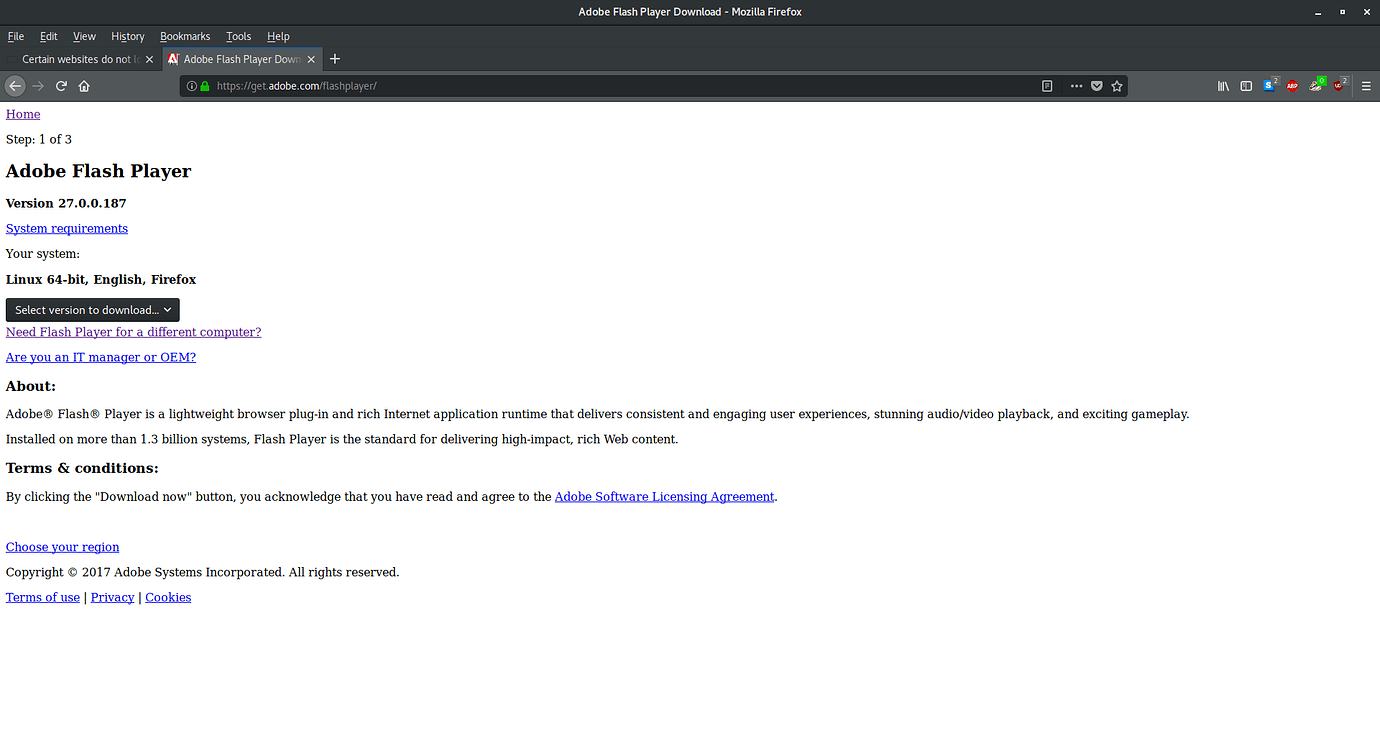Click the 'Step: 1 of 3' text
The image size is (1380, 740).
pyautogui.click(x=39, y=139)
